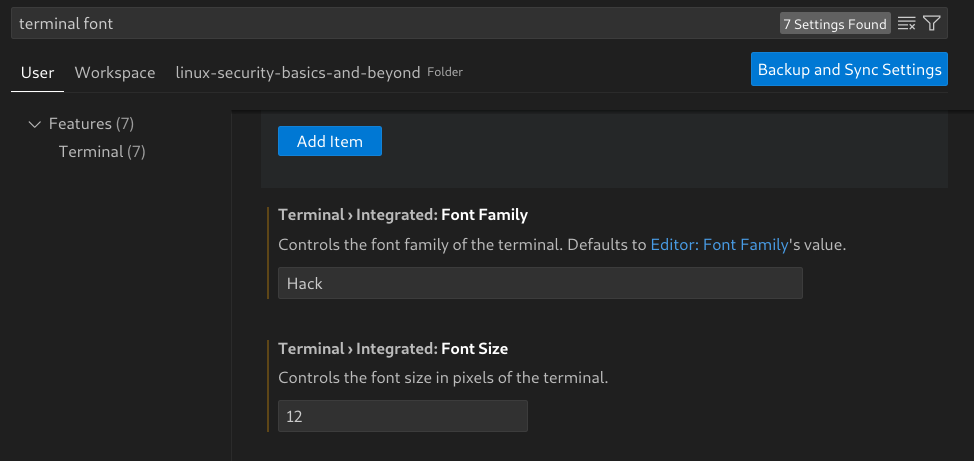Follow the Editor: Font Family link
Viewport: 974px width, 461px height.
tap(719, 244)
